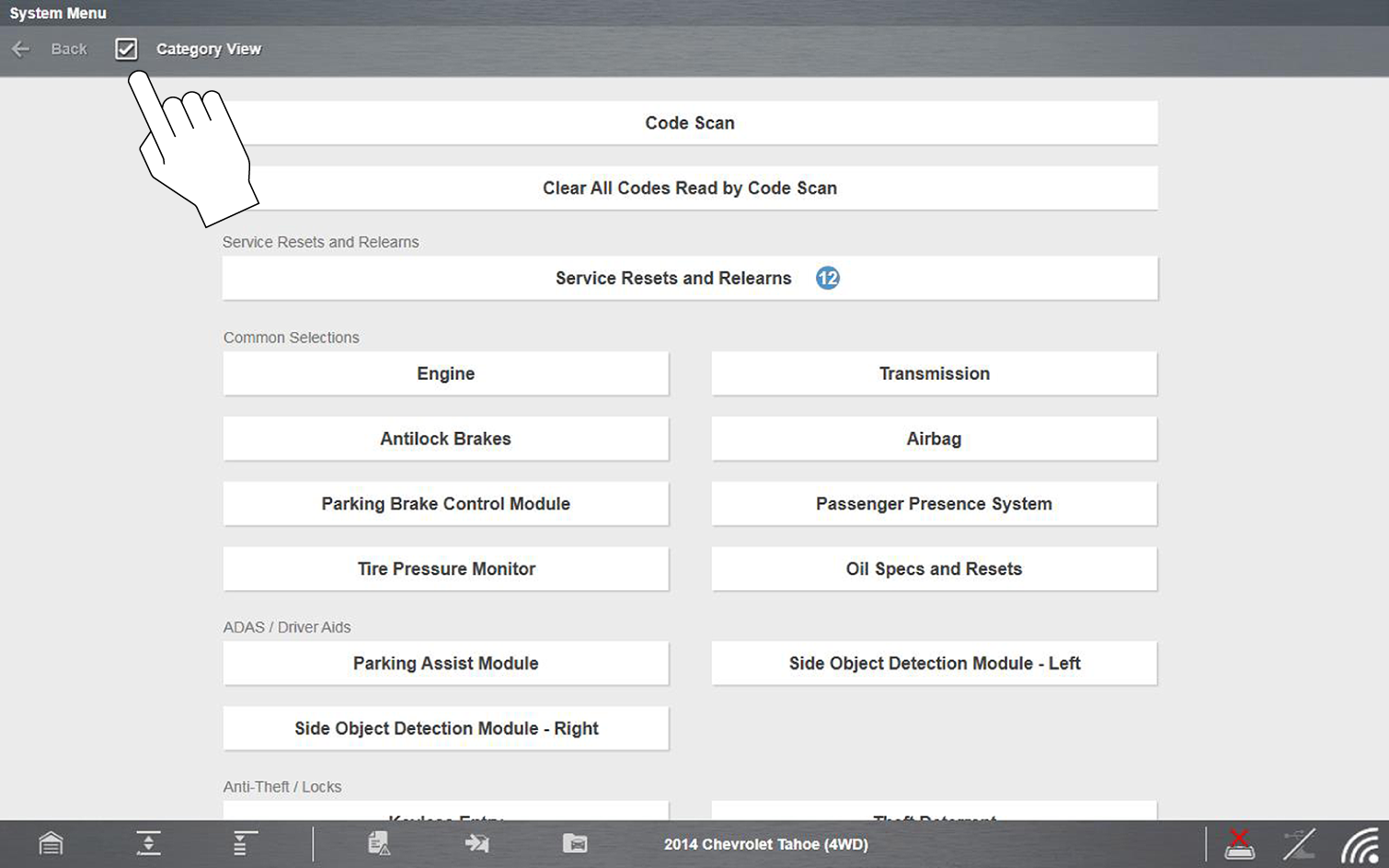Open the Transmission system
1389x868 pixels.
click(934, 373)
